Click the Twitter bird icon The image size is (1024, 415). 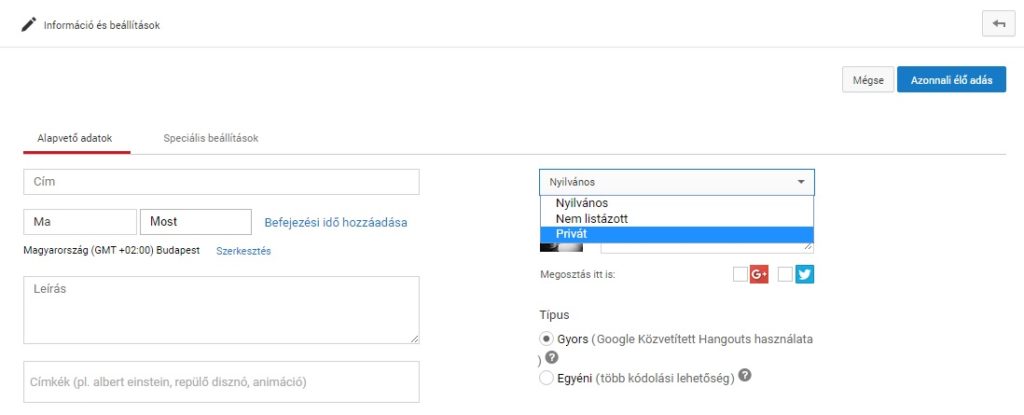coord(804,274)
